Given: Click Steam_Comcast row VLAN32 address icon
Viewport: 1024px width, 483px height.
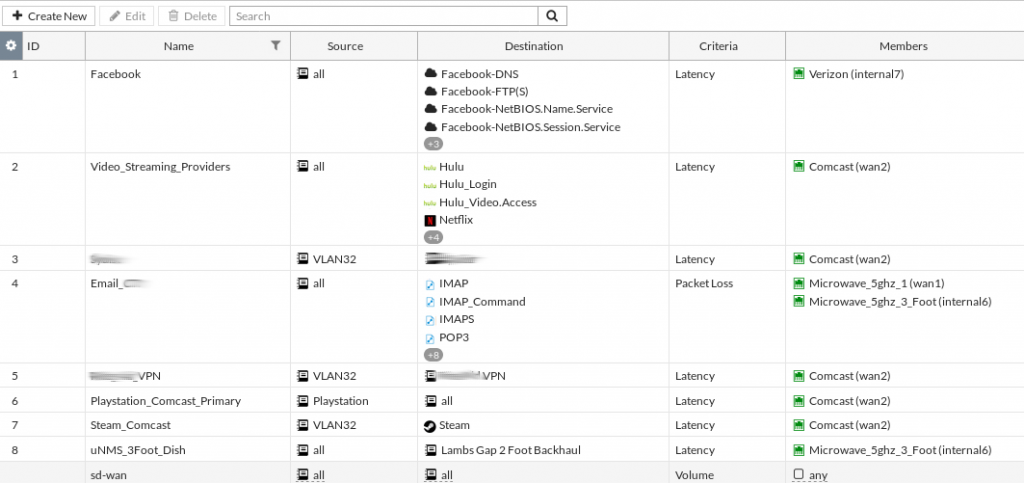Looking at the screenshot, I should click(x=303, y=425).
